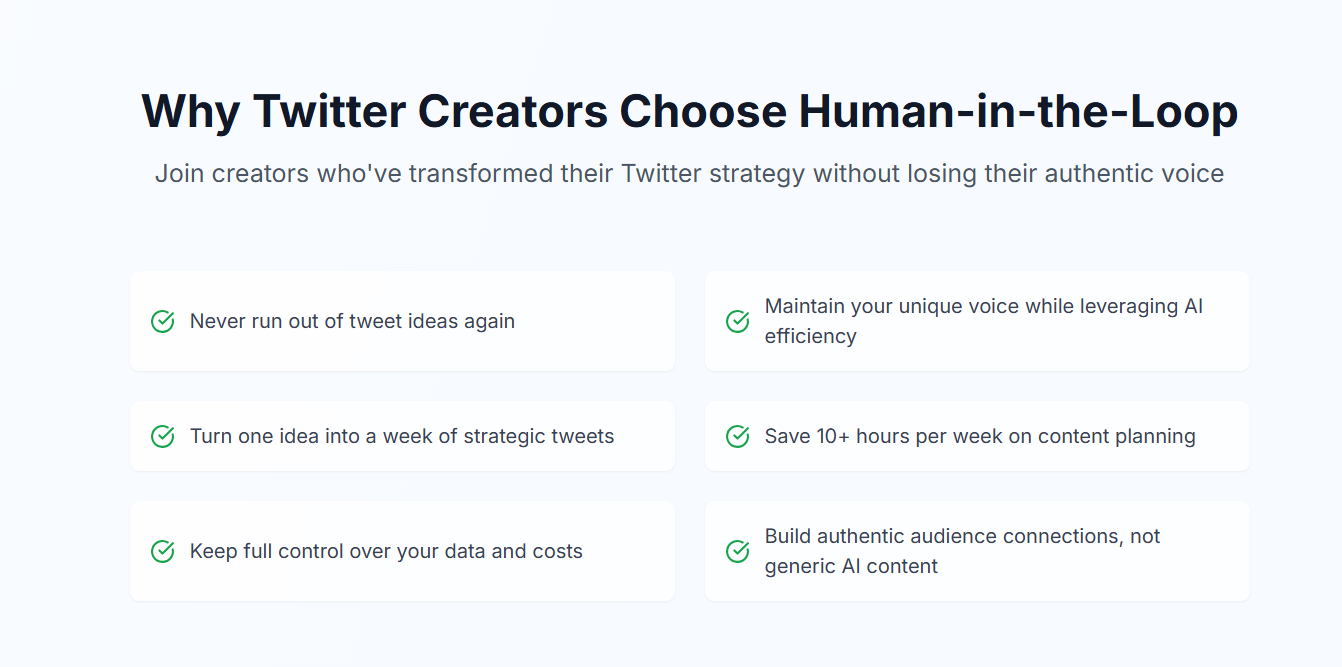The image size is (1342, 667).
Task: Click the word "Why" in the main heading
Action: click(190, 111)
